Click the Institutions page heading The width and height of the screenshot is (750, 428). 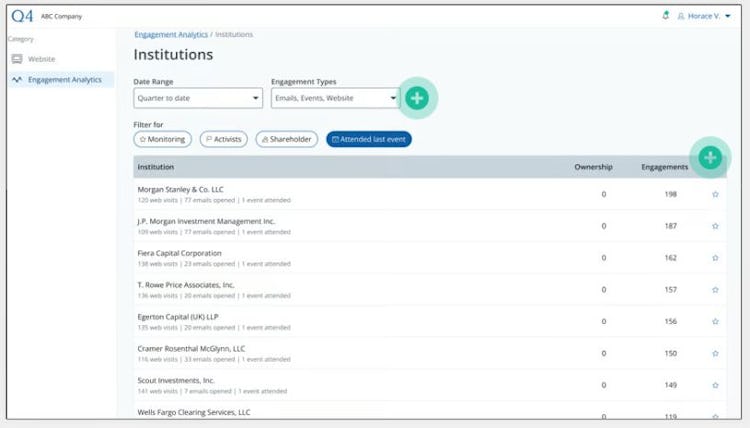point(173,55)
